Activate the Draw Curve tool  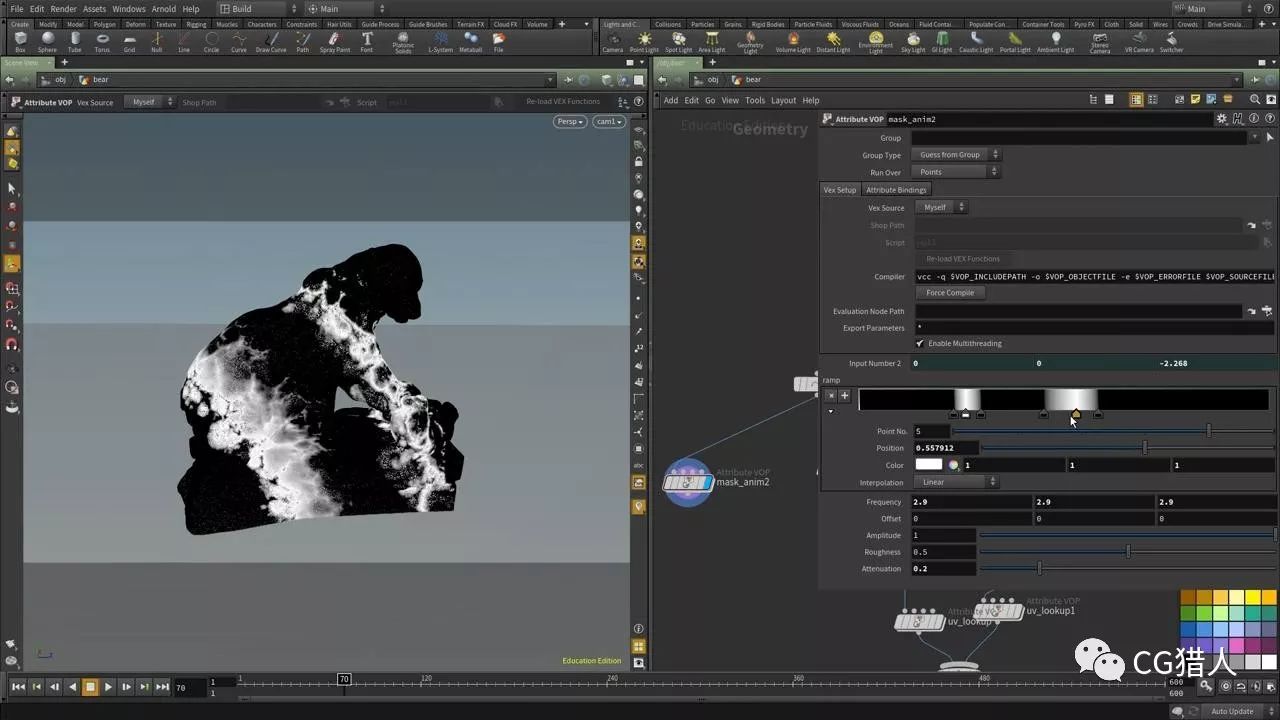pyautogui.click(x=270, y=41)
